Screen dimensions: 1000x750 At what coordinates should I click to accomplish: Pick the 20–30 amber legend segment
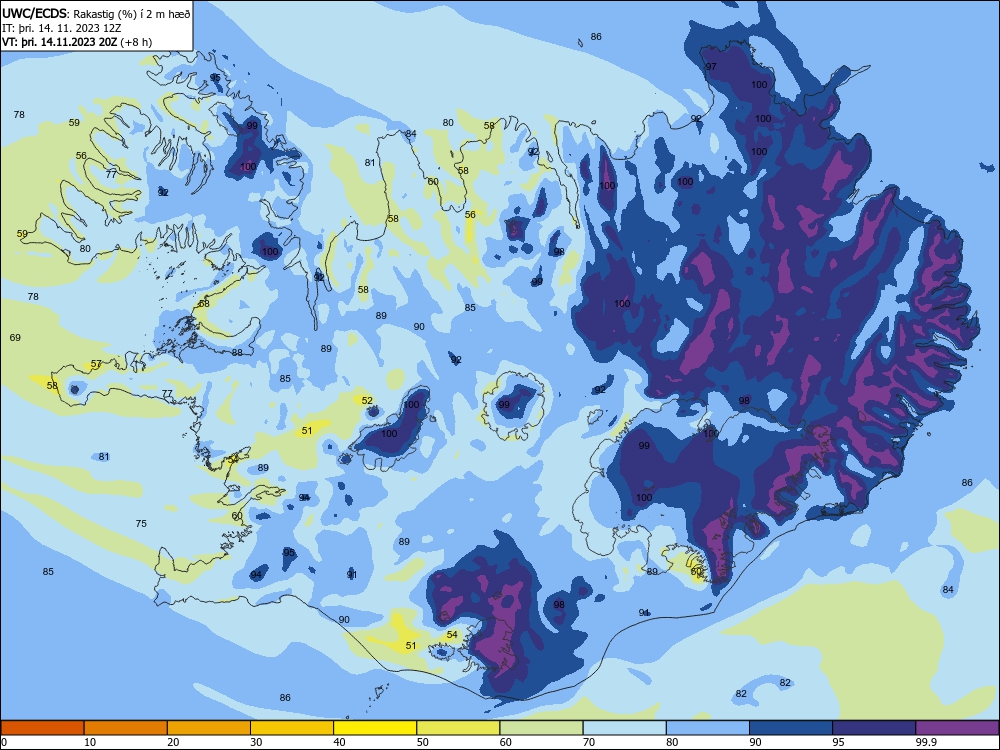pyautogui.click(x=209, y=728)
